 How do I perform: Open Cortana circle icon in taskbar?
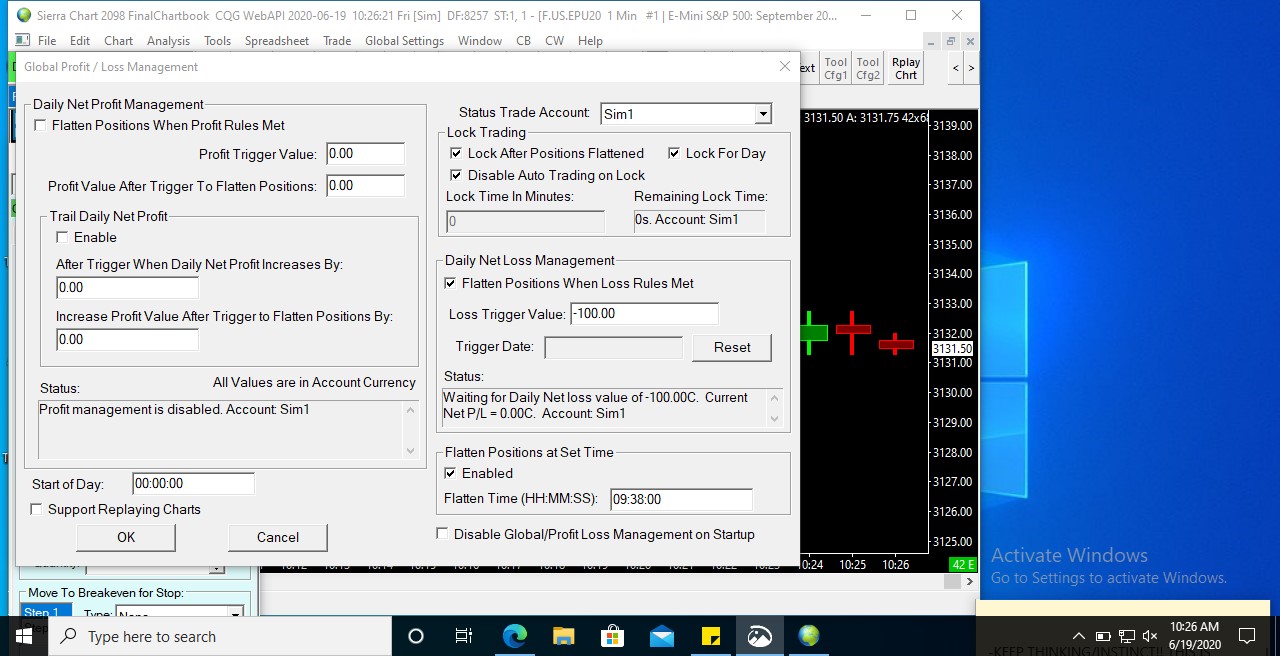[x=416, y=636]
